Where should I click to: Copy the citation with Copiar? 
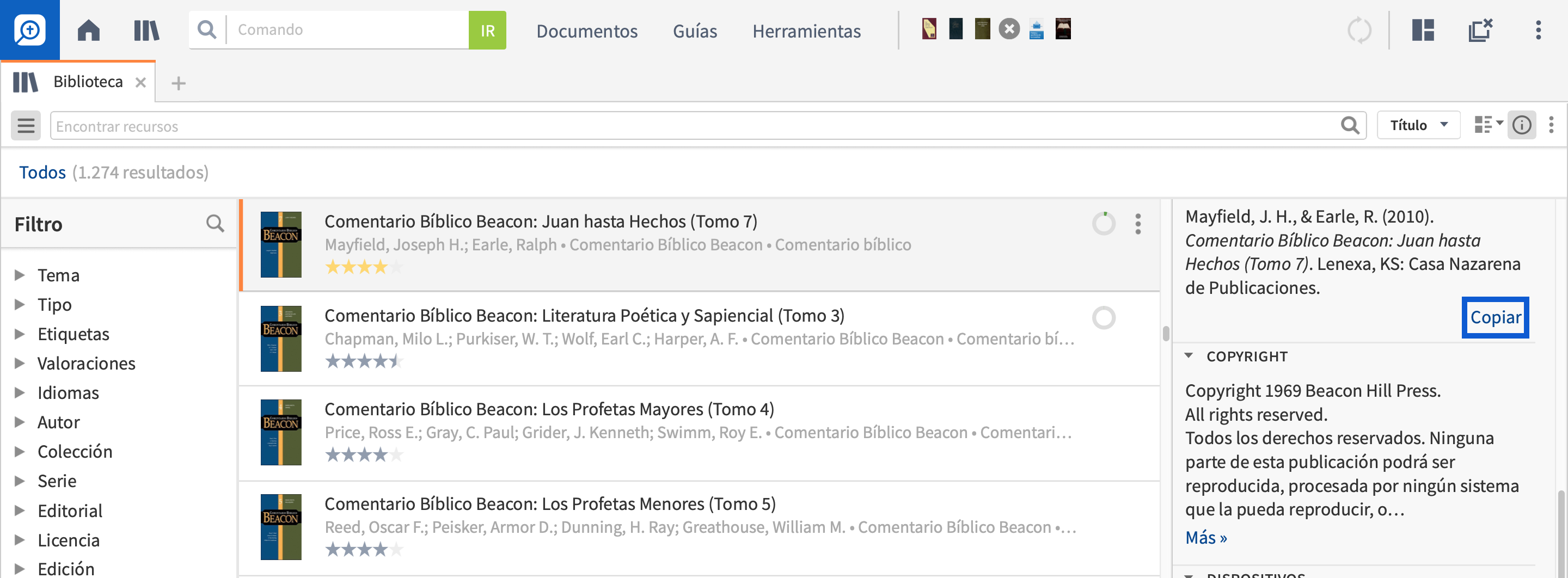click(x=1496, y=317)
